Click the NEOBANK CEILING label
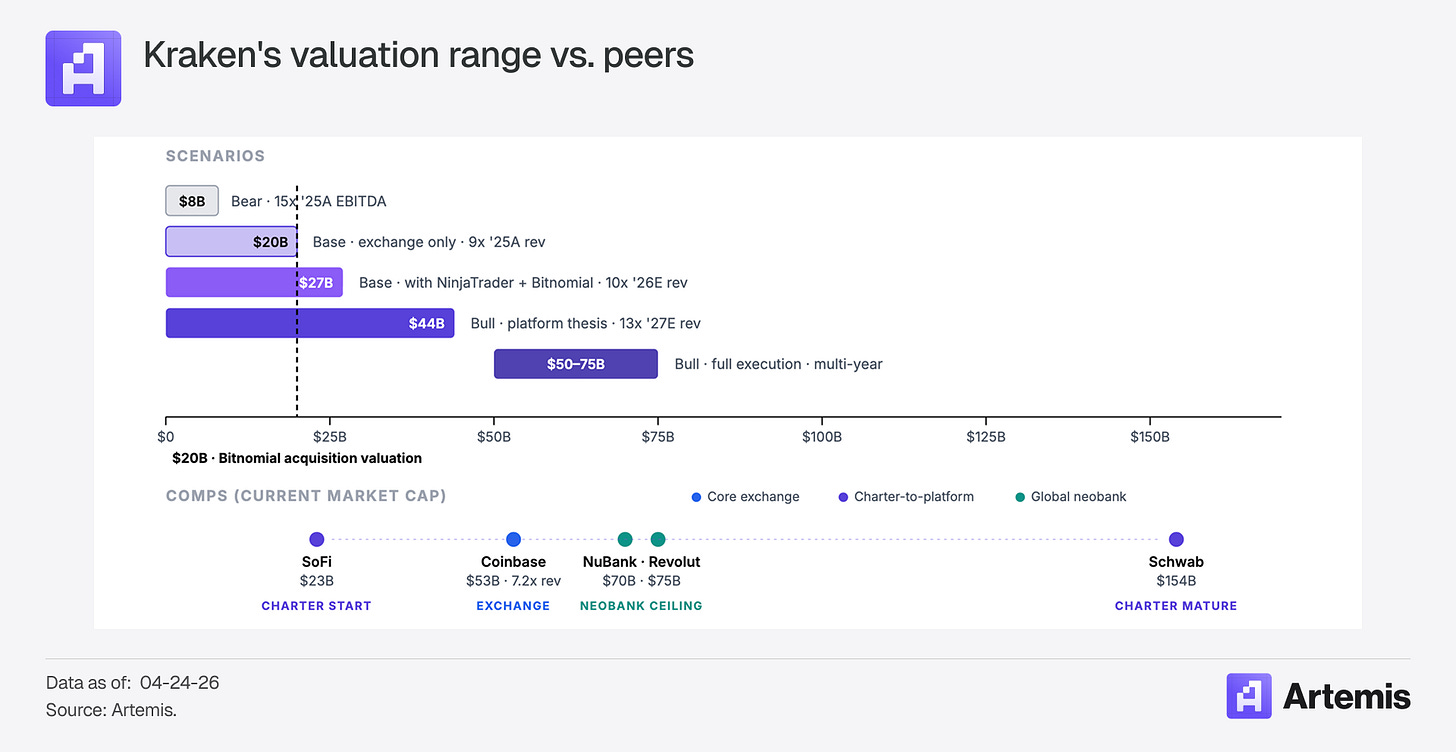 click(x=641, y=606)
